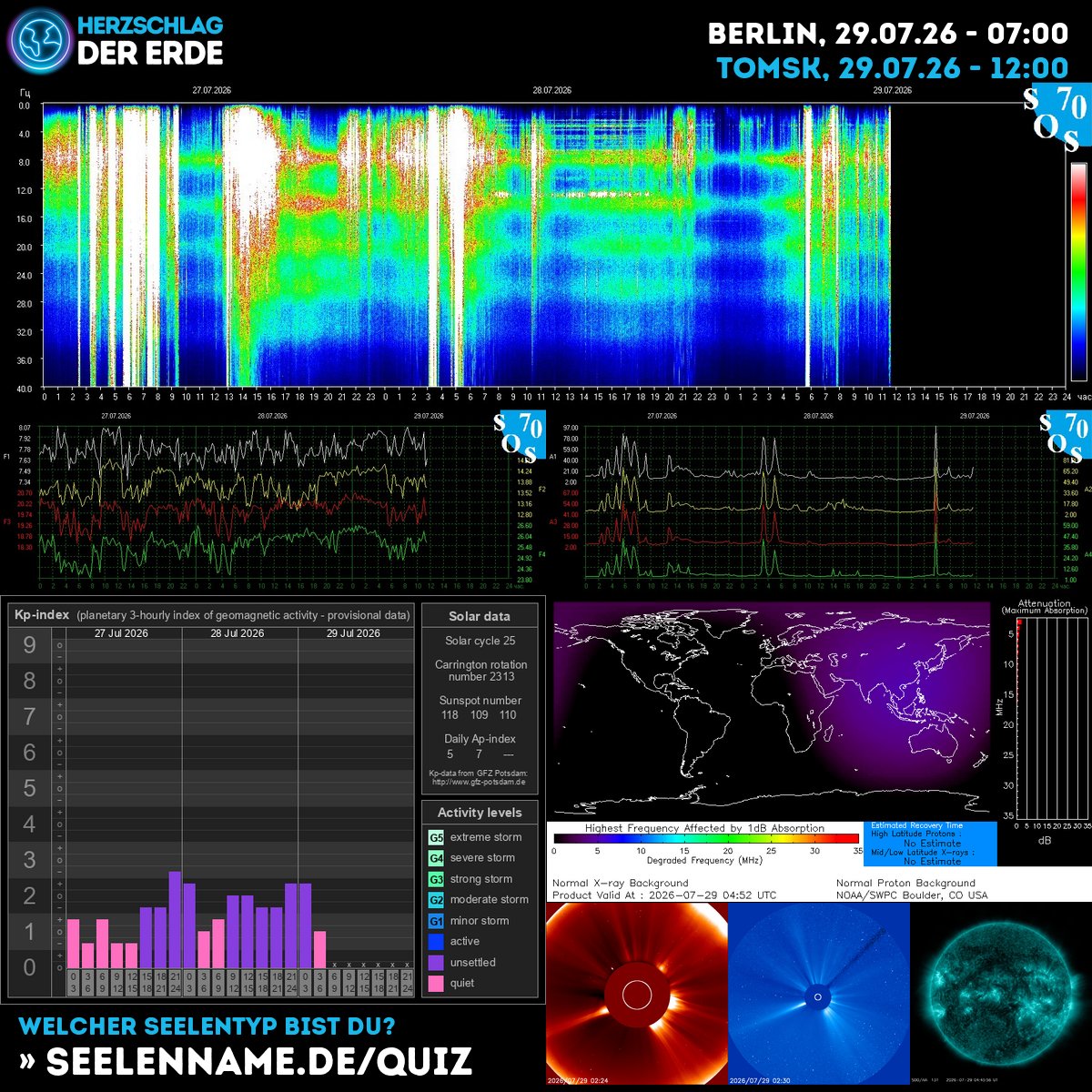Screen dimensions: 1092x1092
Task: Click the A3 label on amplitude chart
Action: click(553, 521)
